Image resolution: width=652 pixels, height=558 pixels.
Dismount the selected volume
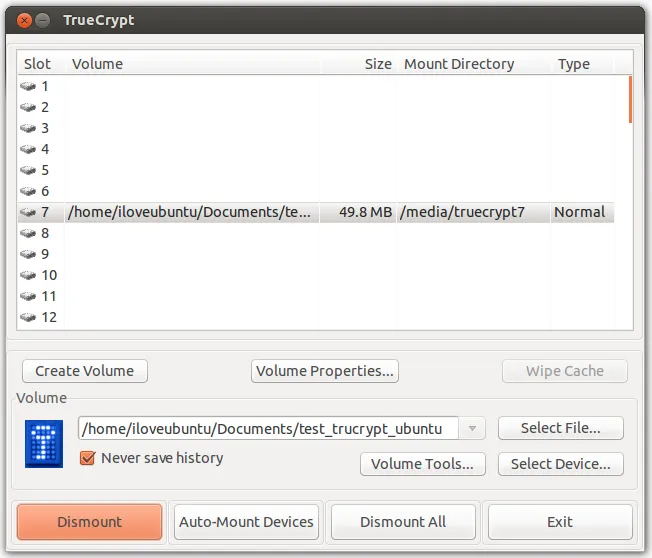coord(89,522)
